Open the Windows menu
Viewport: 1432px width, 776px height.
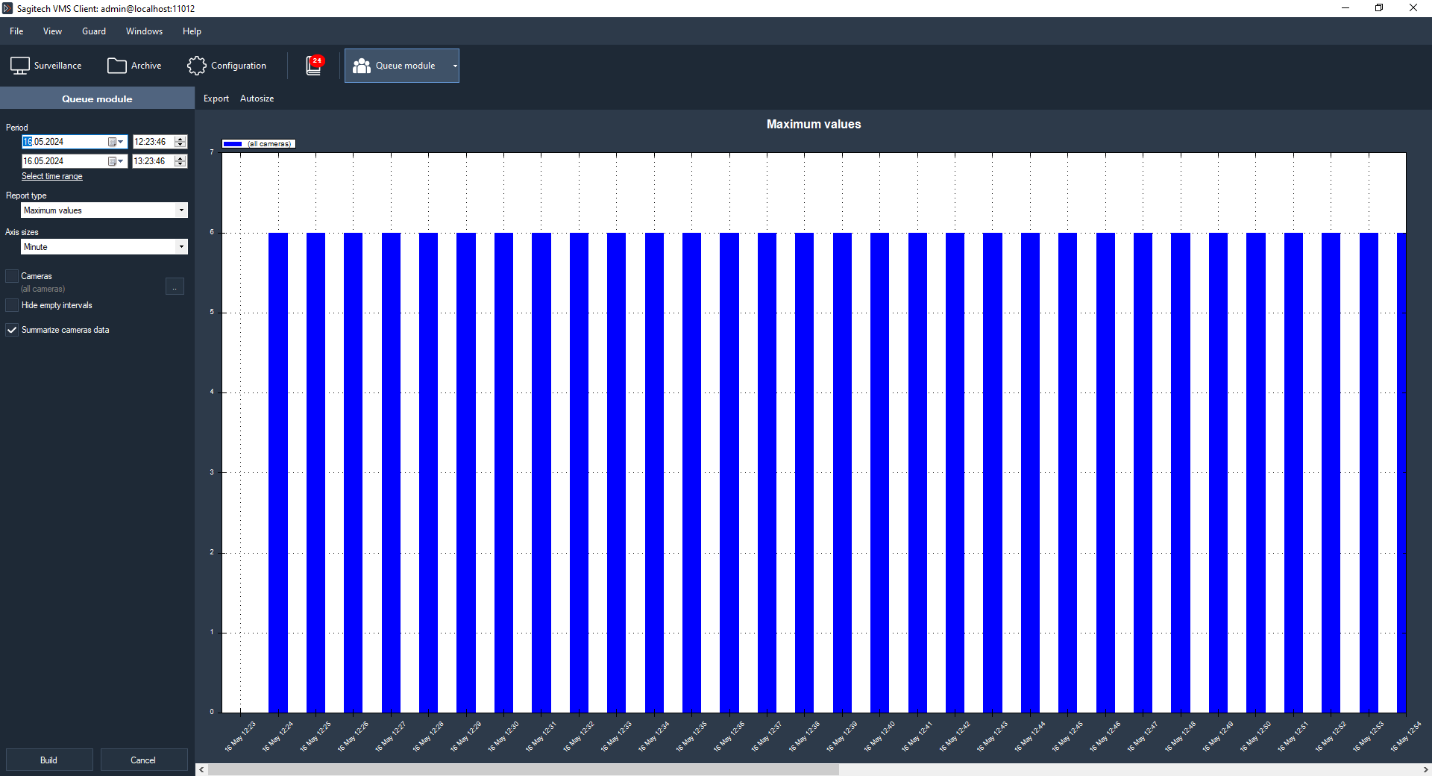(144, 31)
